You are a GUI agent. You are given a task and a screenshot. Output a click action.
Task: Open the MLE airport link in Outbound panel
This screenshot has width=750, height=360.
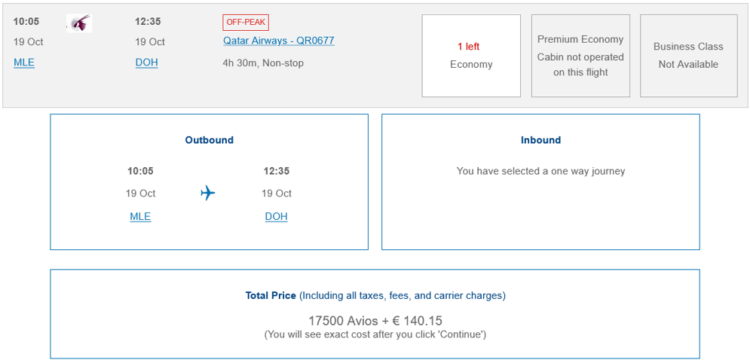[x=140, y=217]
